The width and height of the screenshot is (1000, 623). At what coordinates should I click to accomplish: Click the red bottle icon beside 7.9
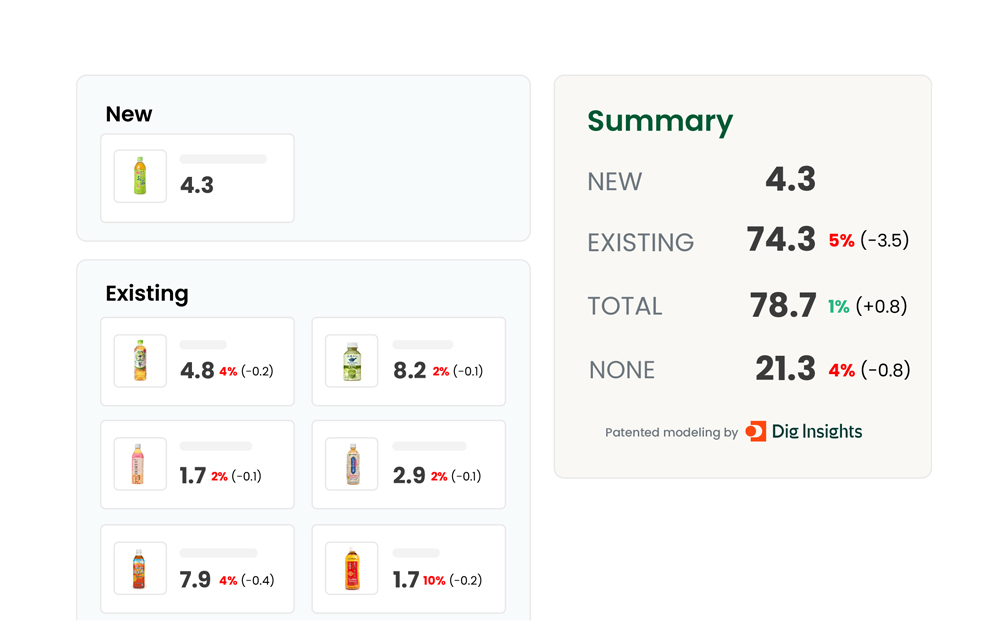pos(140,569)
